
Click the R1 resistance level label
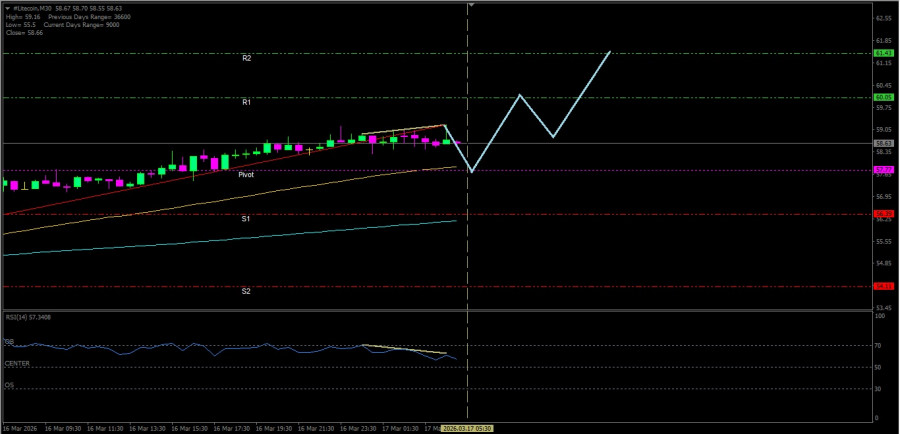[x=246, y=102]
